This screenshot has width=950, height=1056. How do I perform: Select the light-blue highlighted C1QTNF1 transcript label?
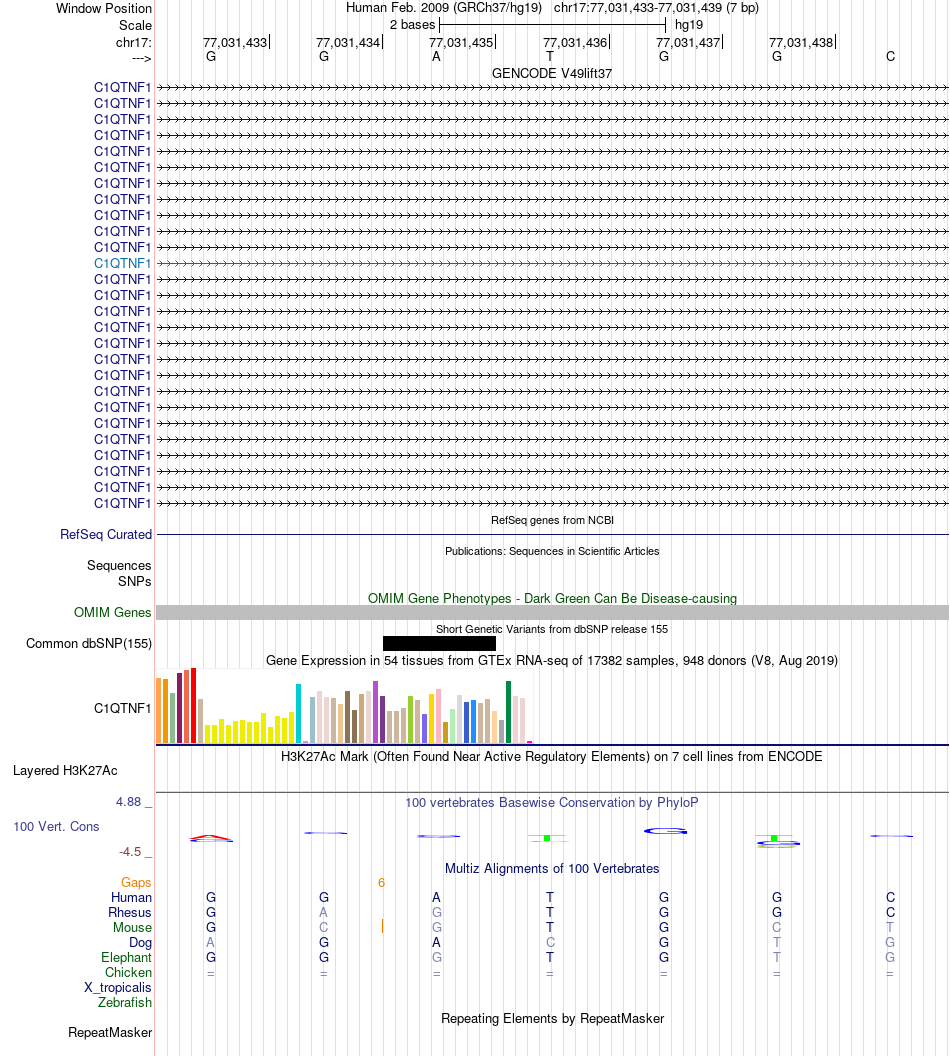(x=123, y=263)
